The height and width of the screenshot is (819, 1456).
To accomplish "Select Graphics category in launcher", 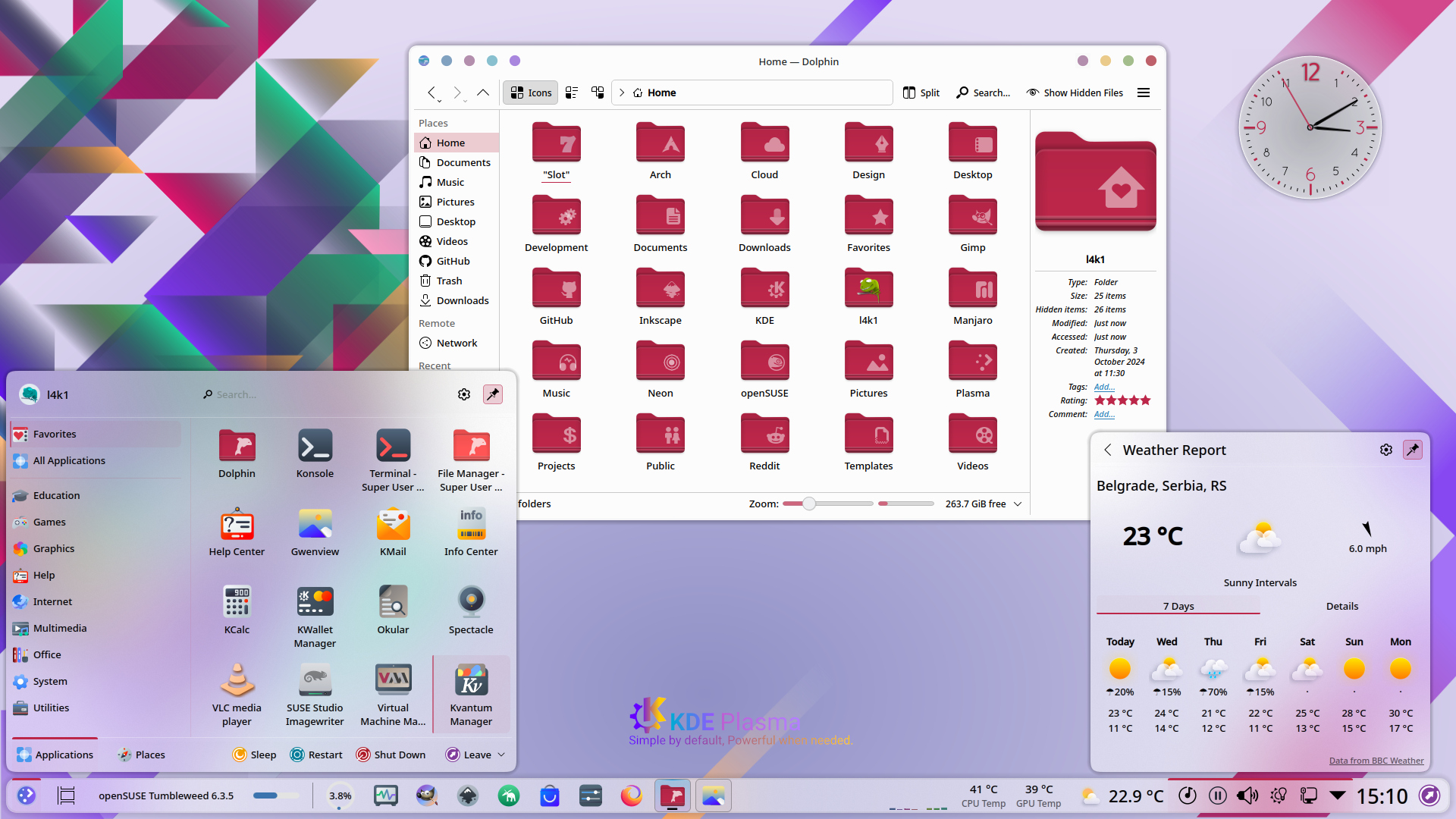I will click(96, 548).
